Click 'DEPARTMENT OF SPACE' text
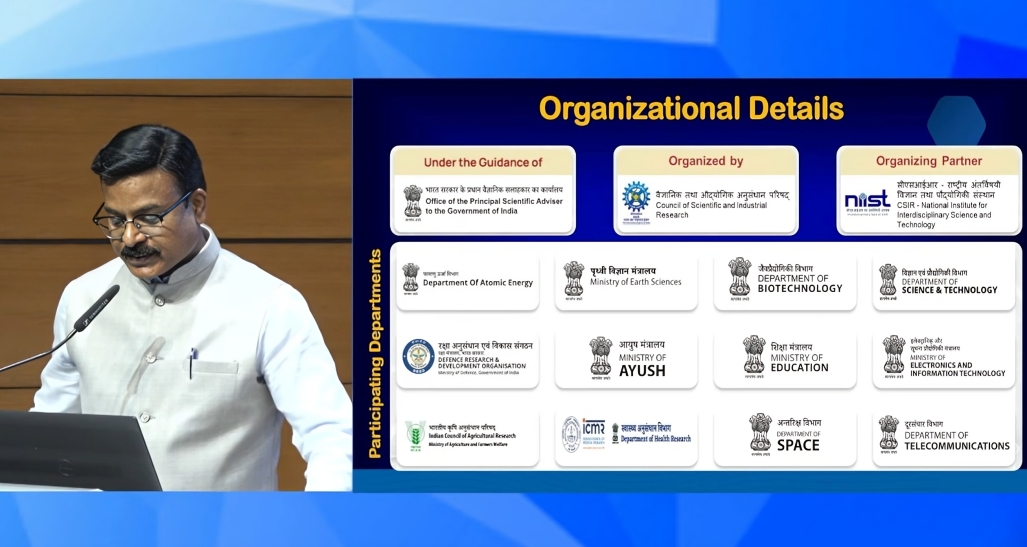The height and width of the screenshot is (547, 1027). point(798,442)
